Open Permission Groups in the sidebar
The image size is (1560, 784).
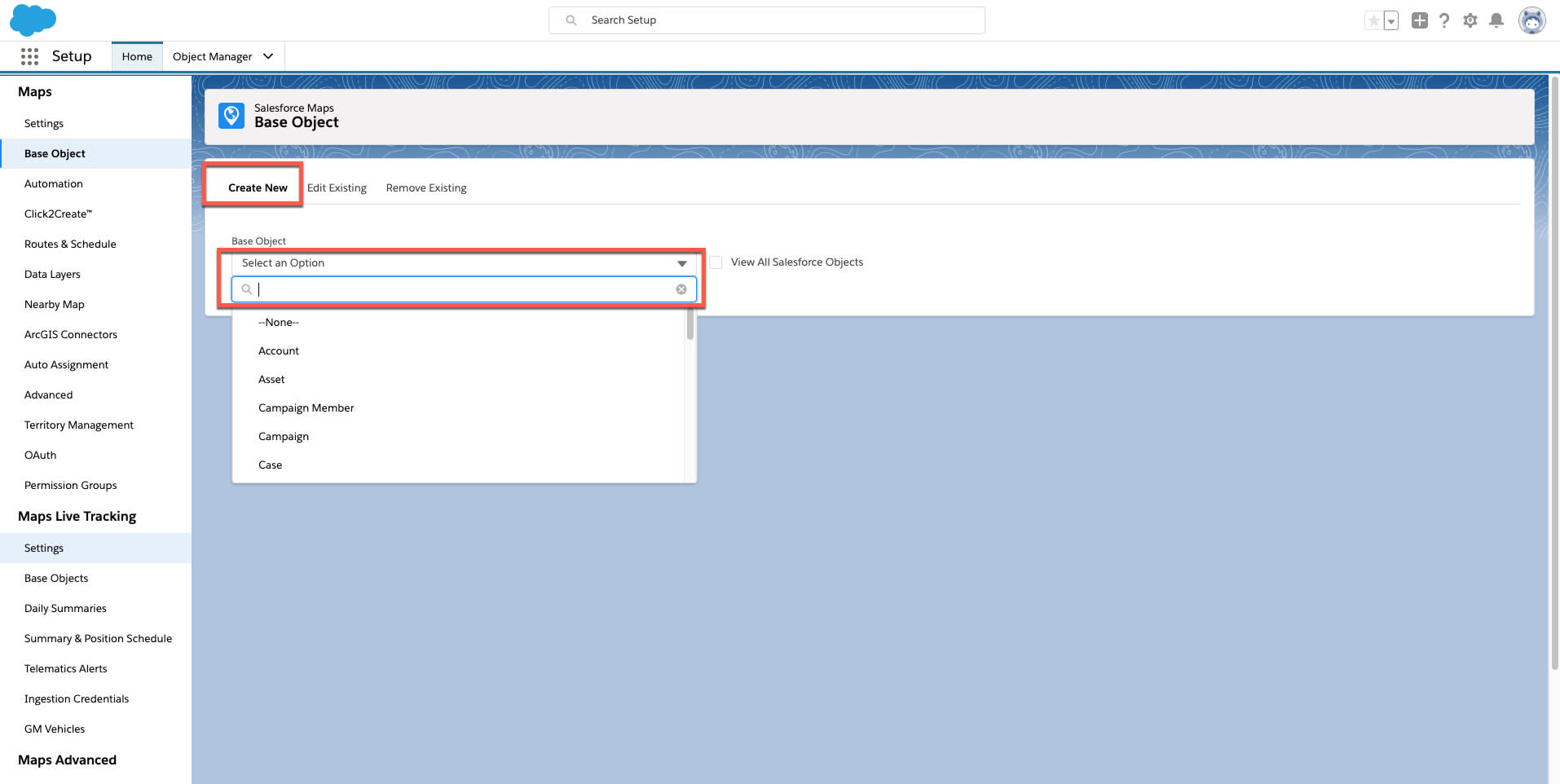pos(95,486)
